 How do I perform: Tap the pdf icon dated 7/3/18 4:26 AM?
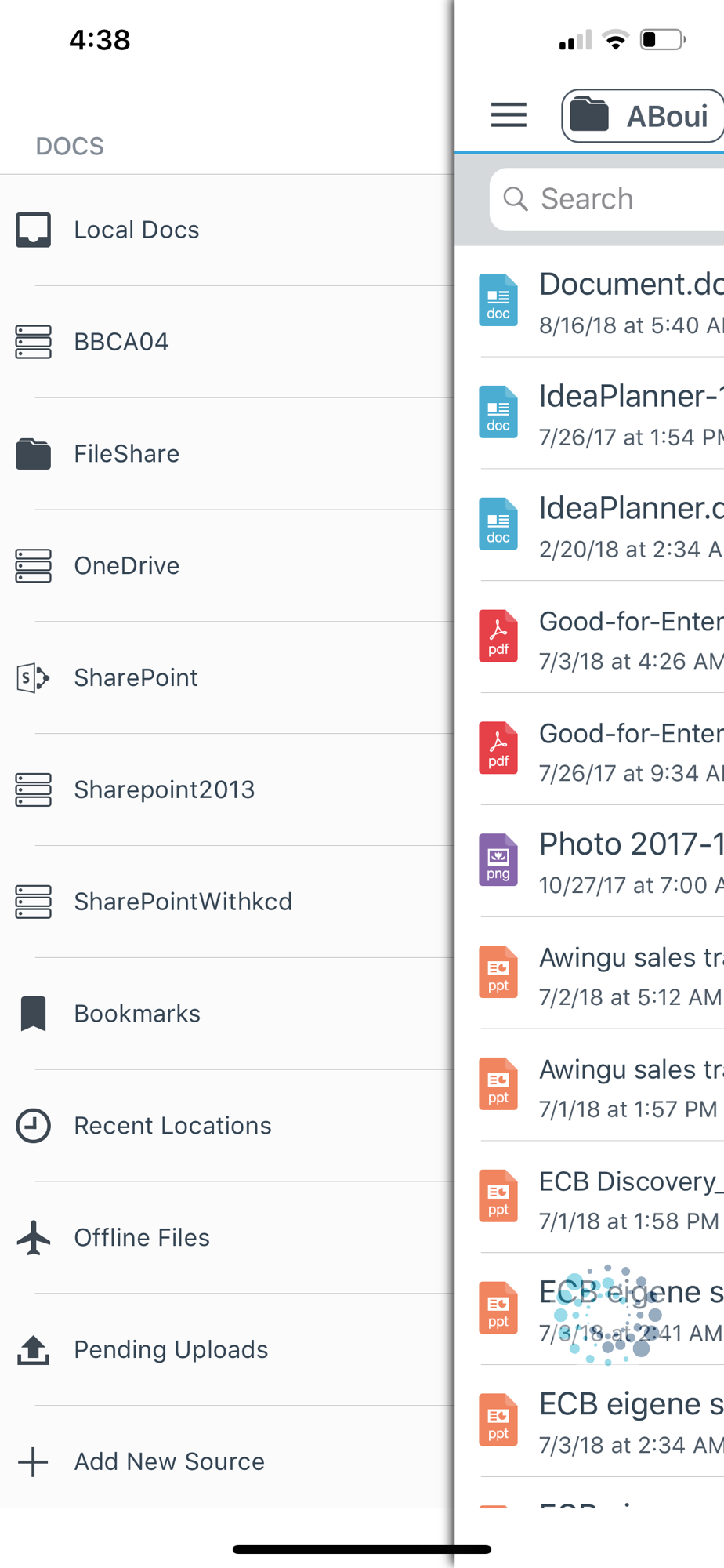tap(498, 636)
